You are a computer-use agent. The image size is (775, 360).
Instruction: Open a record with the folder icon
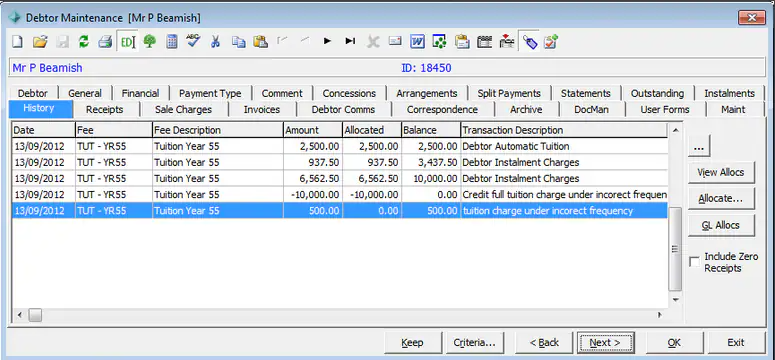(x=40, y=42)
